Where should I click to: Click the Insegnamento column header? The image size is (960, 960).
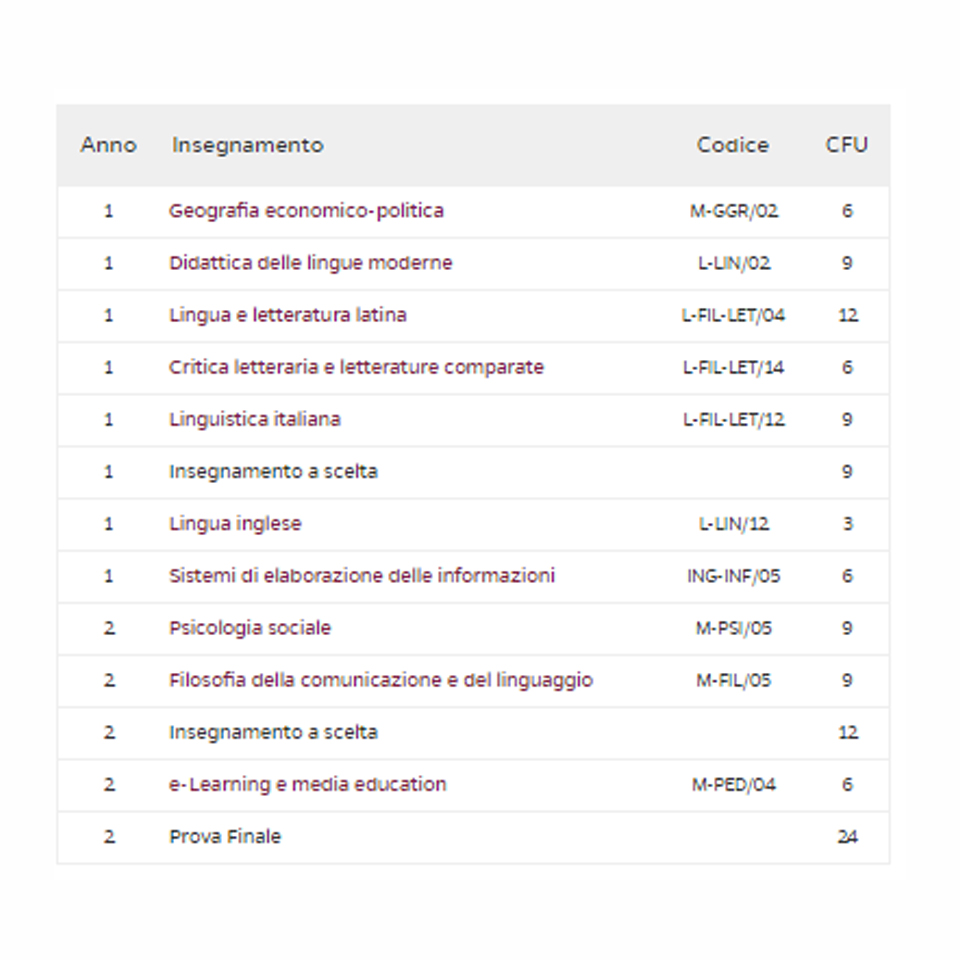247,145
